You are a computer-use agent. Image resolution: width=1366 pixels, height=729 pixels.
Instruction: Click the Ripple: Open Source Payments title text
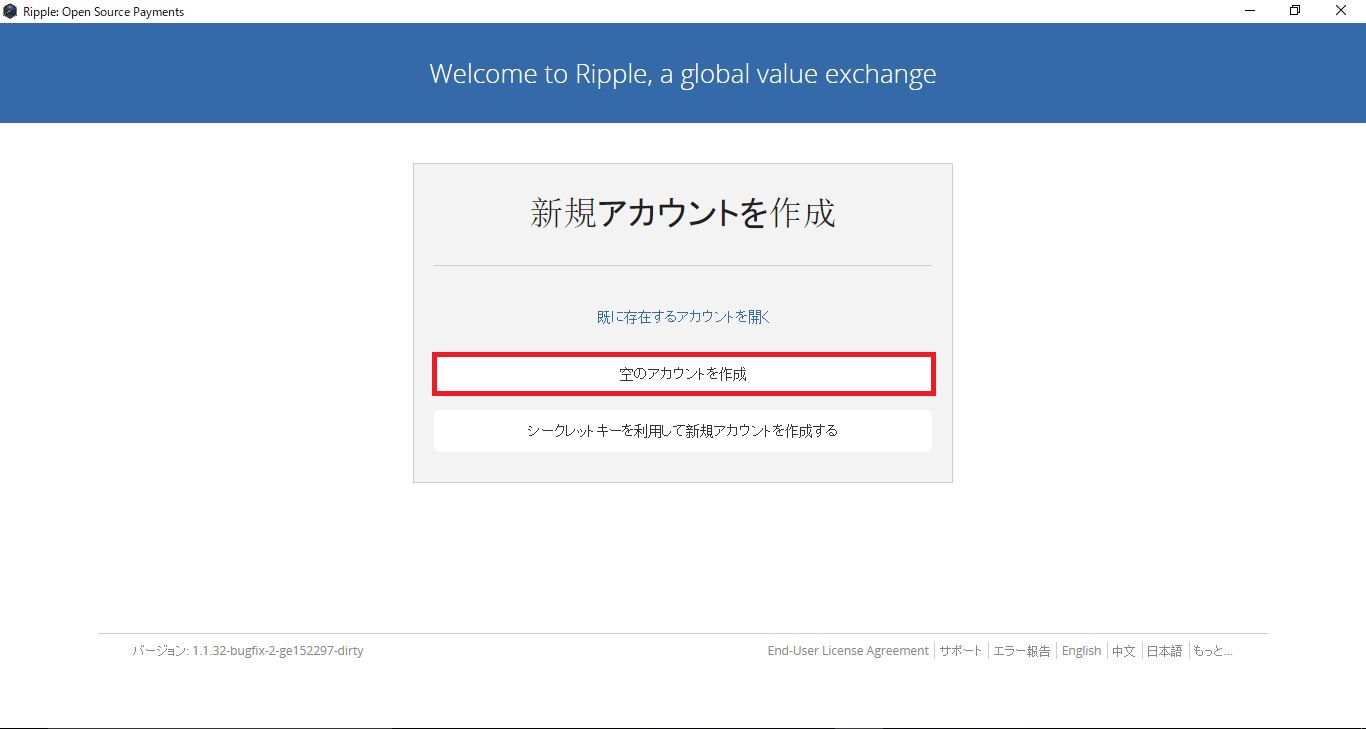tap(103, 11)
